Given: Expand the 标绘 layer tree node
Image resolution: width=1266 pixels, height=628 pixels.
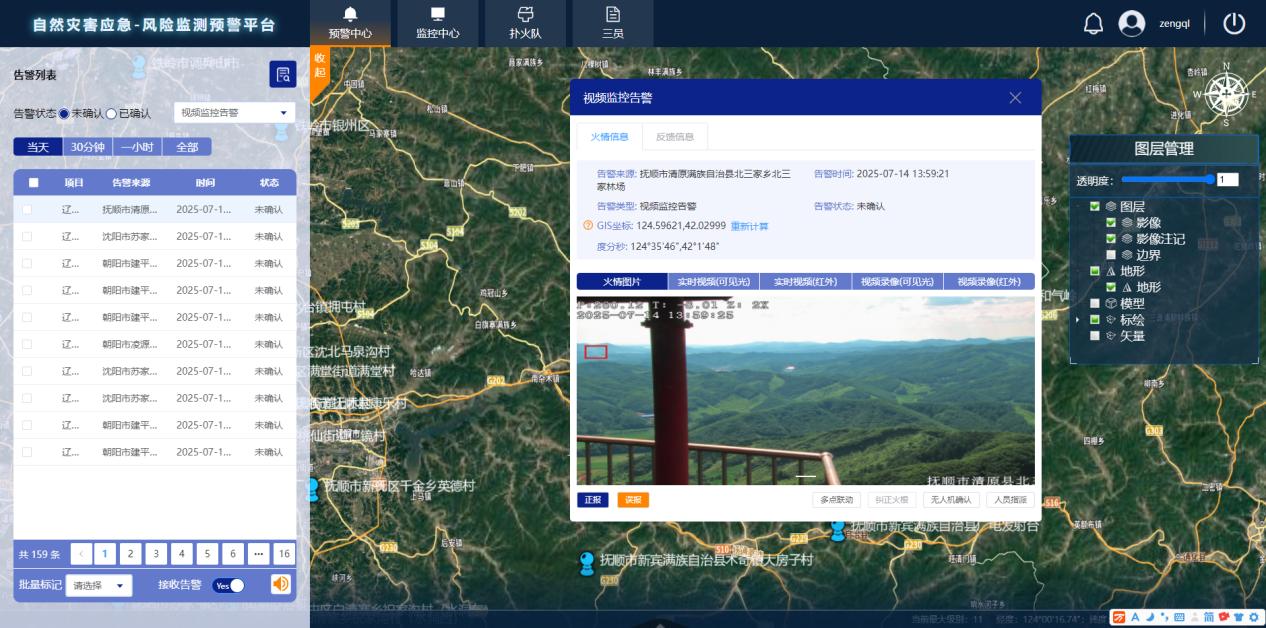Looking at the screenshot, I should pyautogui.click(x=1078, y=320).
